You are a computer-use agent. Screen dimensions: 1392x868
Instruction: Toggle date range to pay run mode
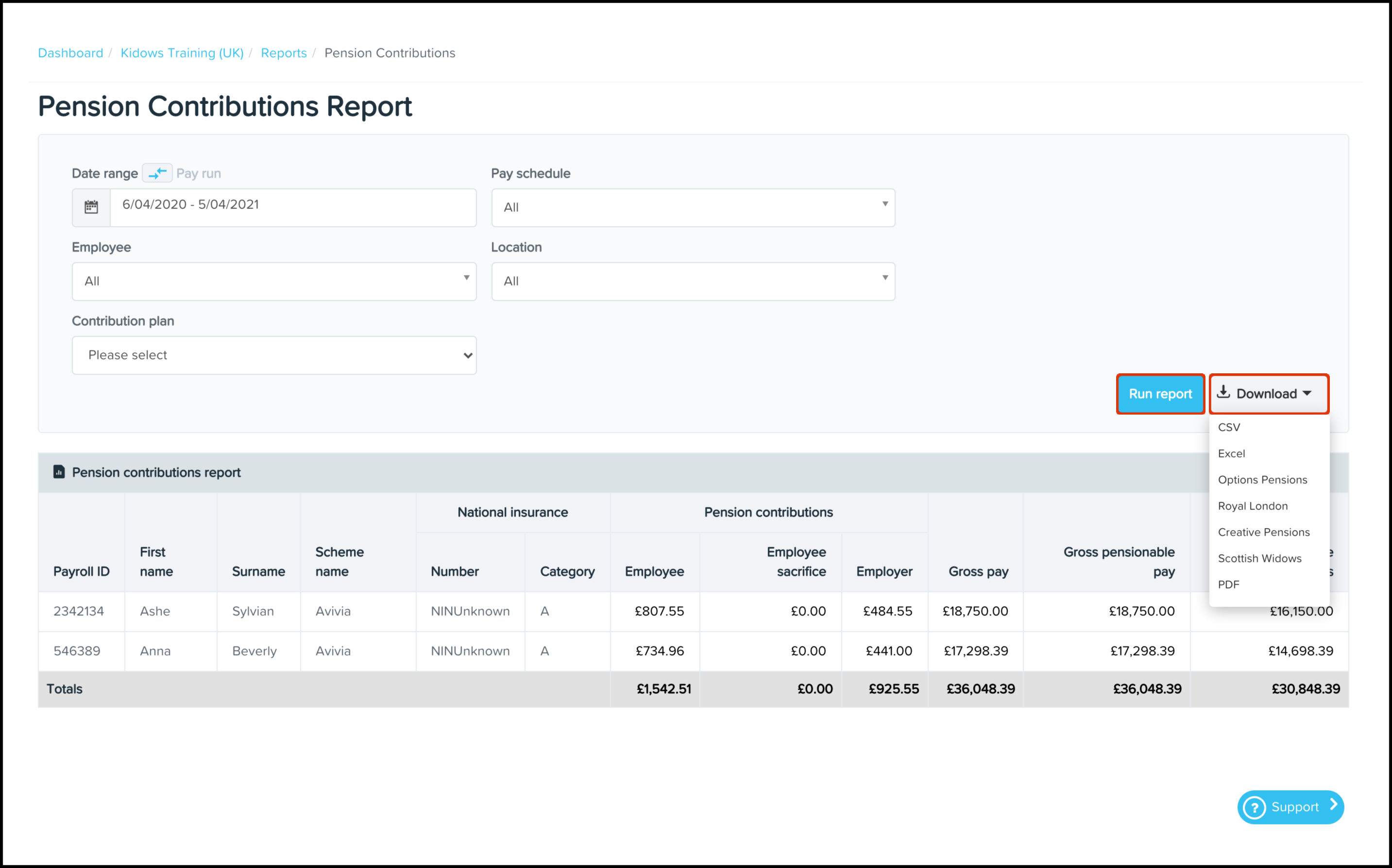click(157, 173)
